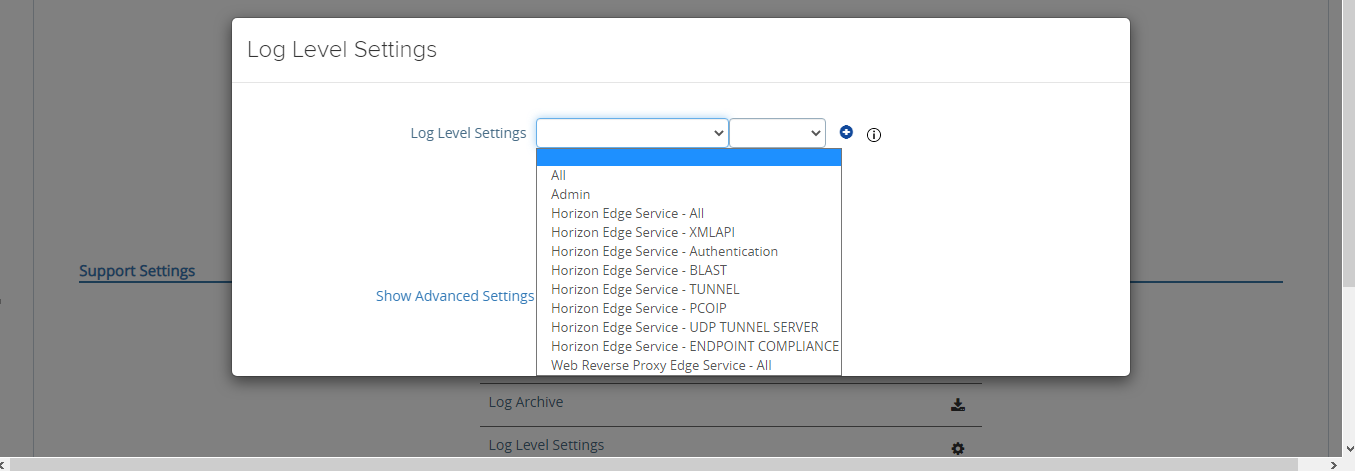
Task: Open the info icon beside log level
Action: (x=874, y=135)
